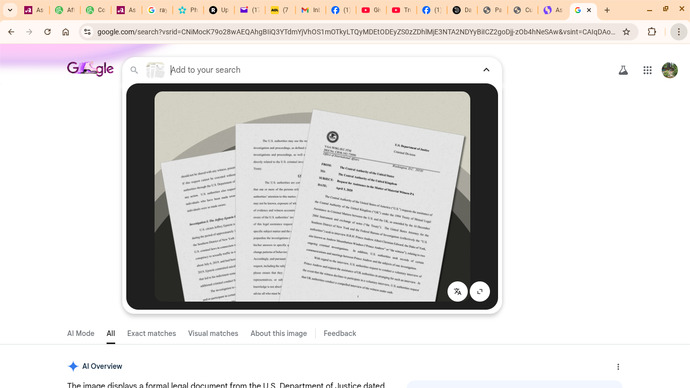Switch to the 'Up' browser tab
This screenshot has height=388, width=690.
click(218, 10)
